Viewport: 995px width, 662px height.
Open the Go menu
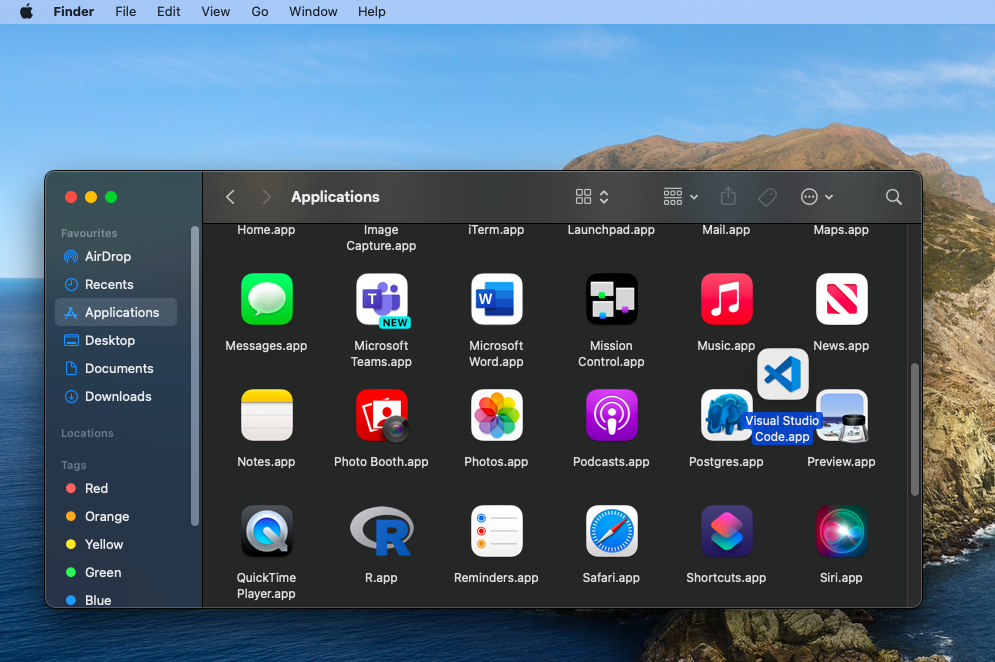(x=260, y=12)
